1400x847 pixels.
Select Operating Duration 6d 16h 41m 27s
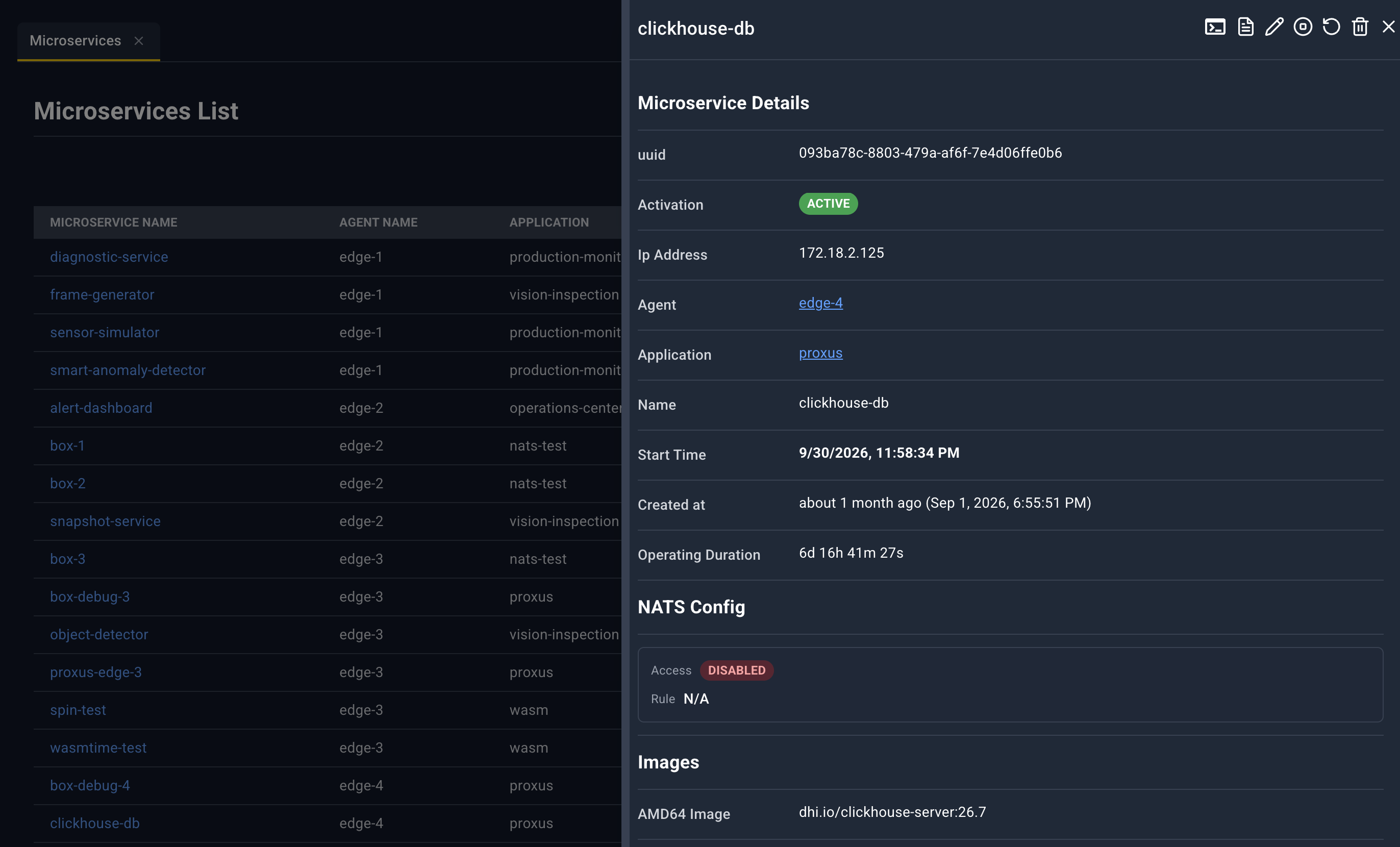pos(851,553)
